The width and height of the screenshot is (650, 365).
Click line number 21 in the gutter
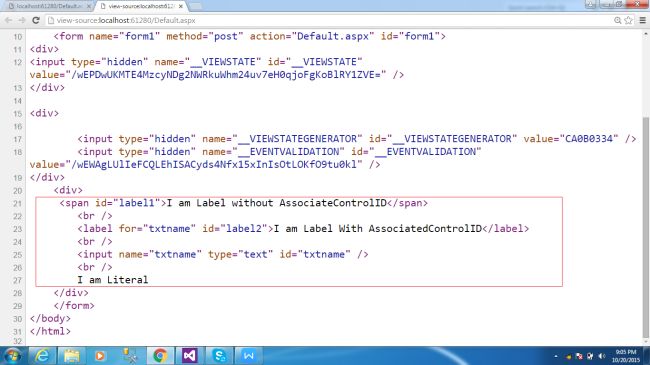17,204
